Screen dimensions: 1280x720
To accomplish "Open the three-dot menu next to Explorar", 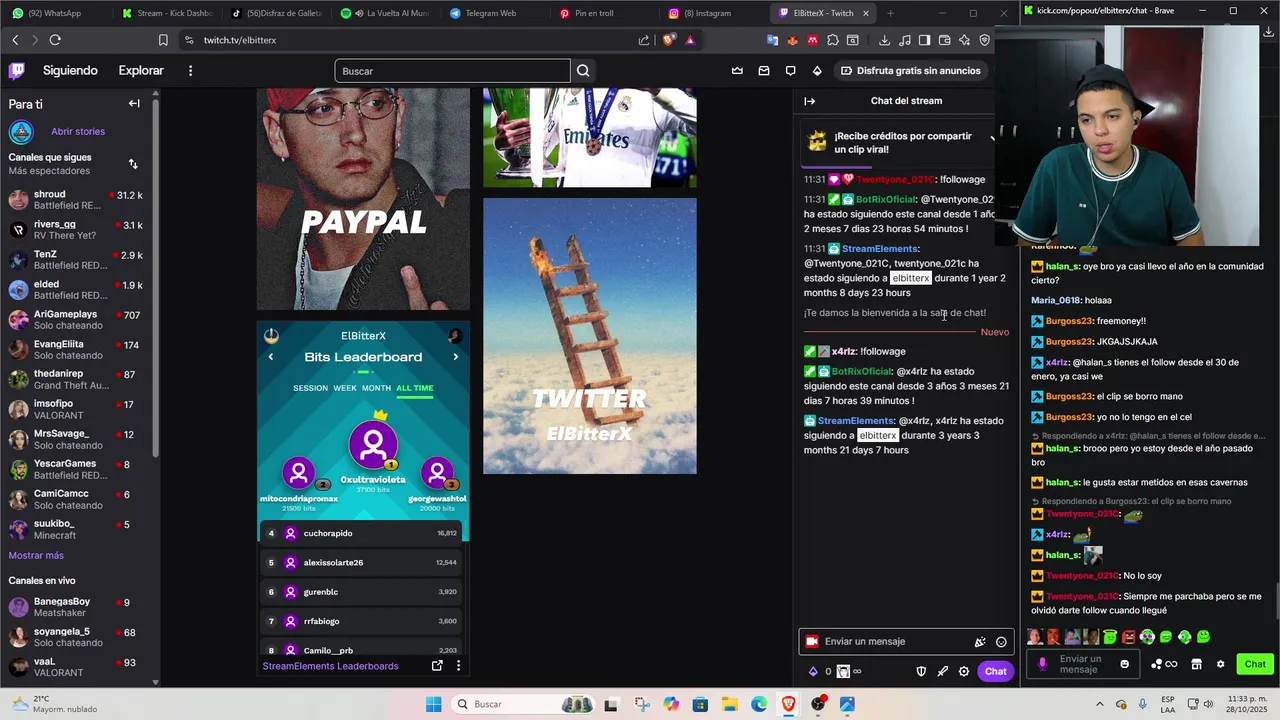I will (x=190, y=71).
